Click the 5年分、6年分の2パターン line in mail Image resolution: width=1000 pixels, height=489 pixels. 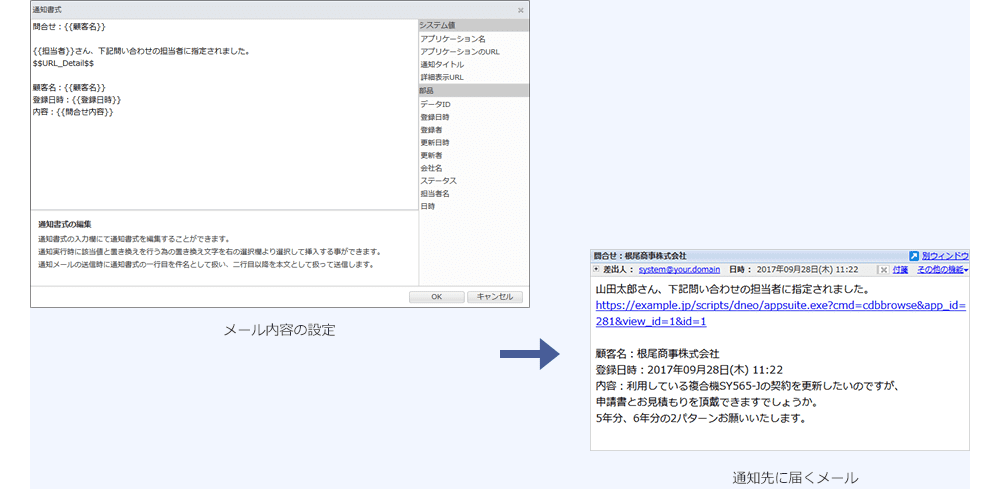click(702, 419)
